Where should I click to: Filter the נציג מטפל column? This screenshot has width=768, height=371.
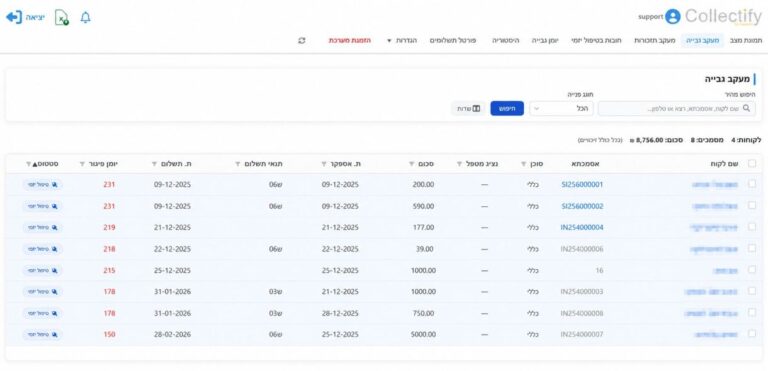click(x=459, y=164)
